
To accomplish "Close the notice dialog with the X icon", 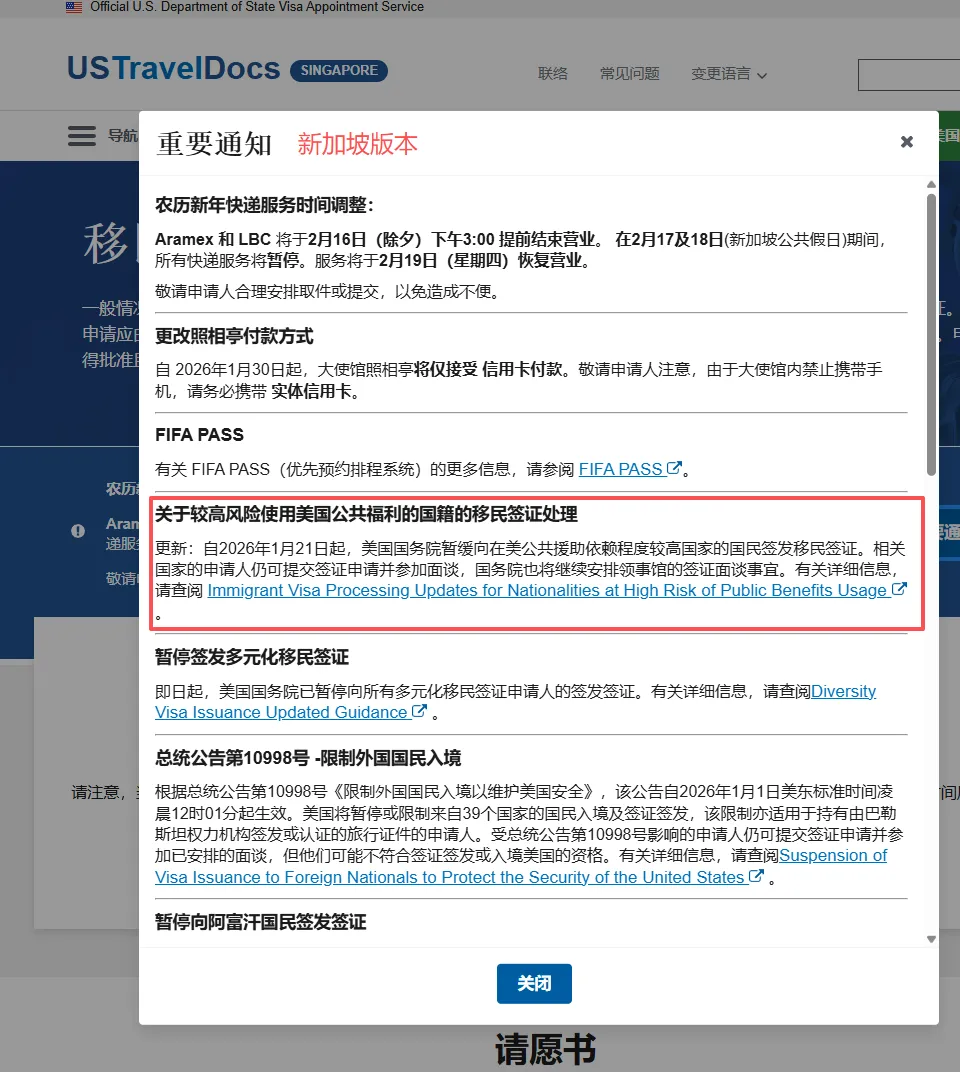I will (906, 142).
